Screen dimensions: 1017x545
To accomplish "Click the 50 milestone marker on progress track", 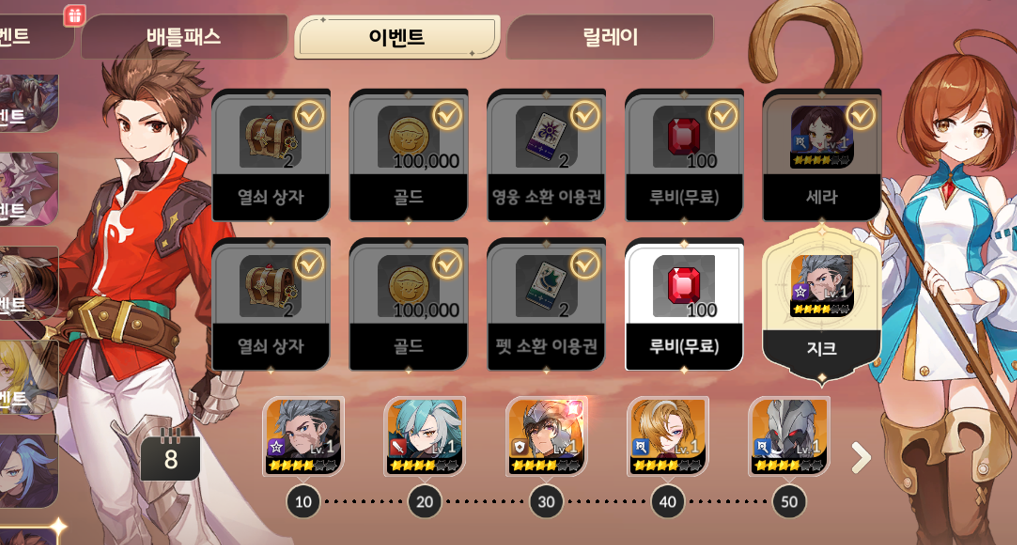I will point(789,502).
